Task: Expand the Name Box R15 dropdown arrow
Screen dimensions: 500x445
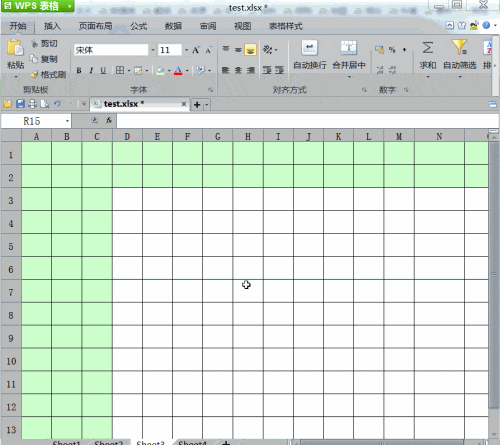Action: pos(67,121)
